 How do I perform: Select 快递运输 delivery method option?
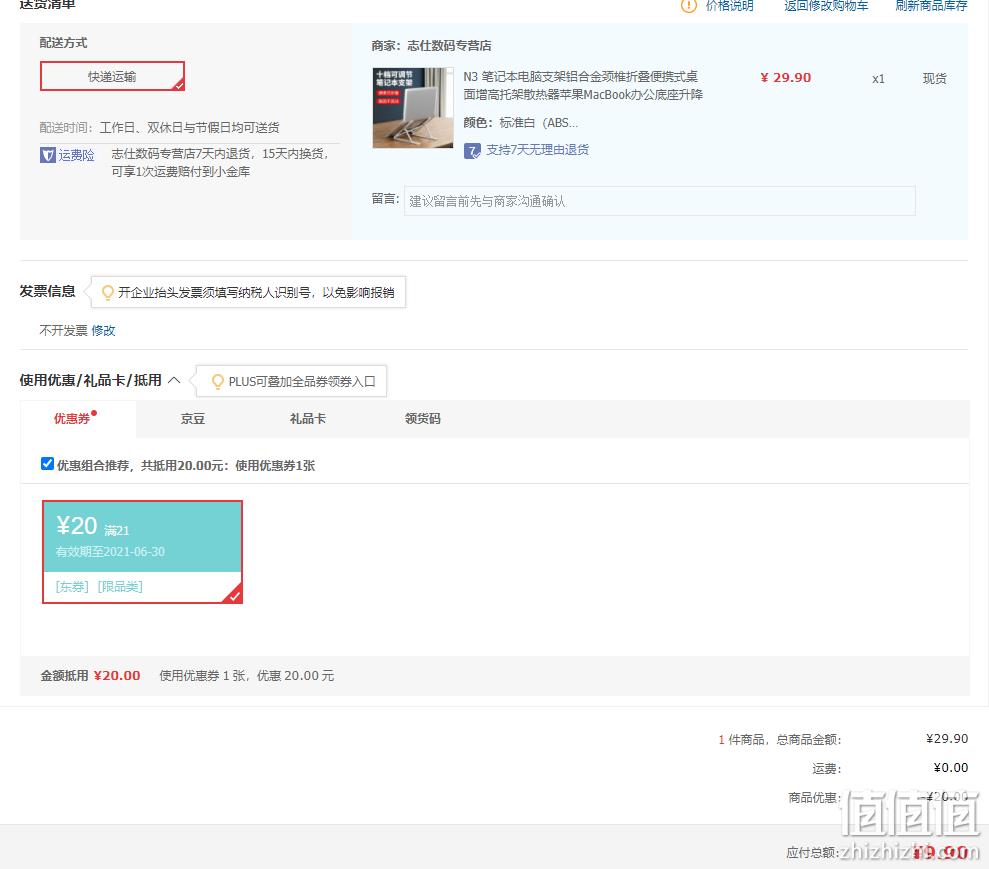(x=112, y=76)
